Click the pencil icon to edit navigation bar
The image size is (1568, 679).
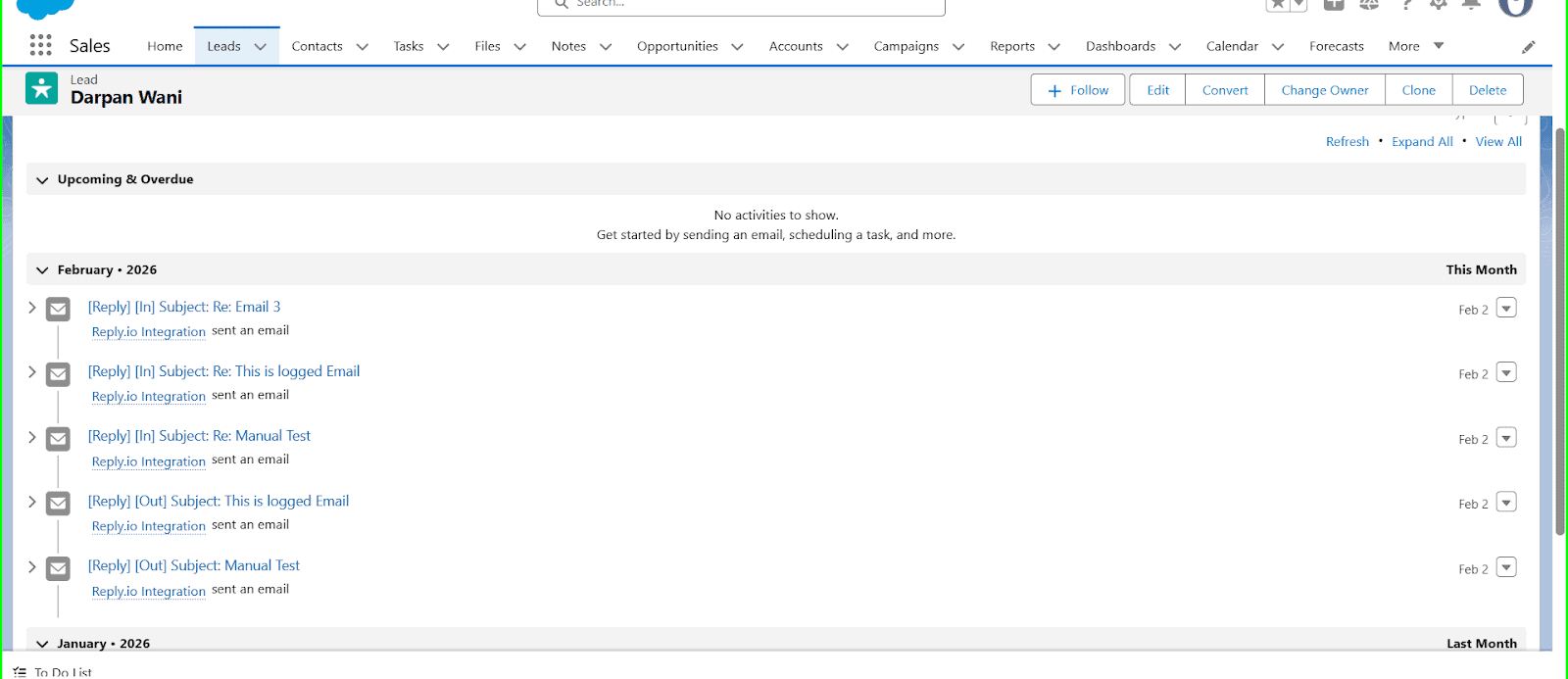coord(1528,46)
